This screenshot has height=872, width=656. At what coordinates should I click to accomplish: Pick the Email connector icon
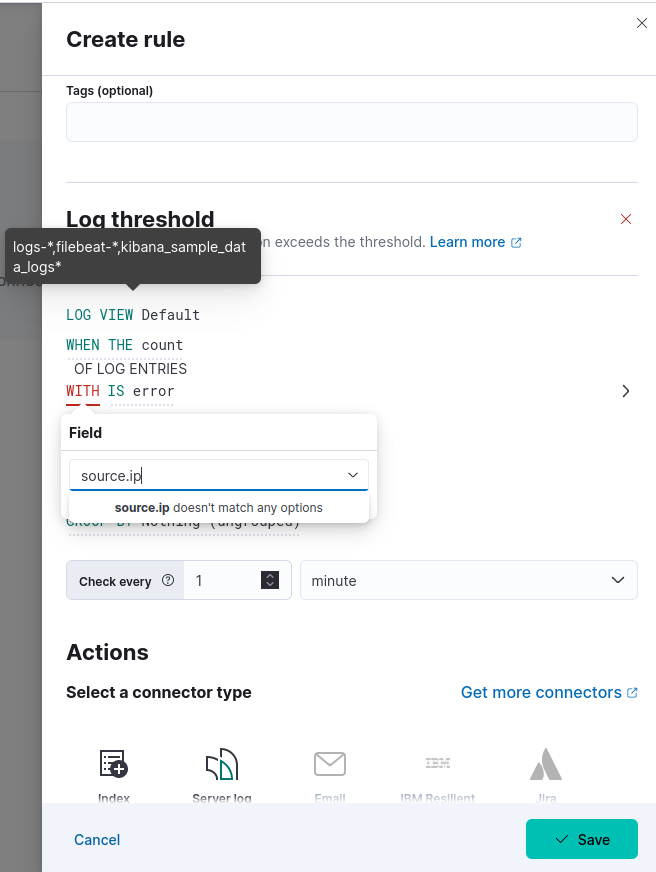click(330, 765)
